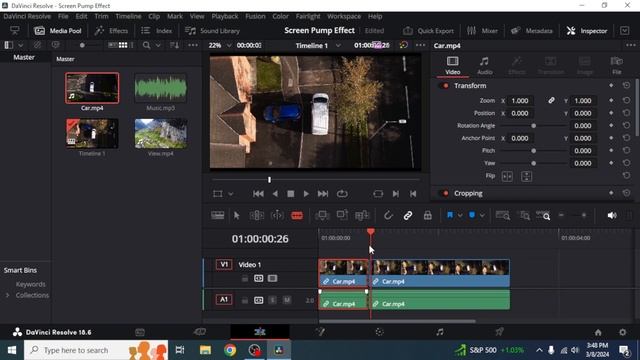
Task: Jump to first frame button
Action: (x=258, y=194)
